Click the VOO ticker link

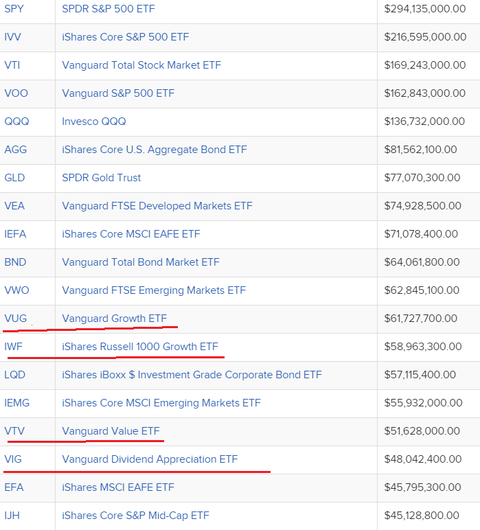click(16, 93)
